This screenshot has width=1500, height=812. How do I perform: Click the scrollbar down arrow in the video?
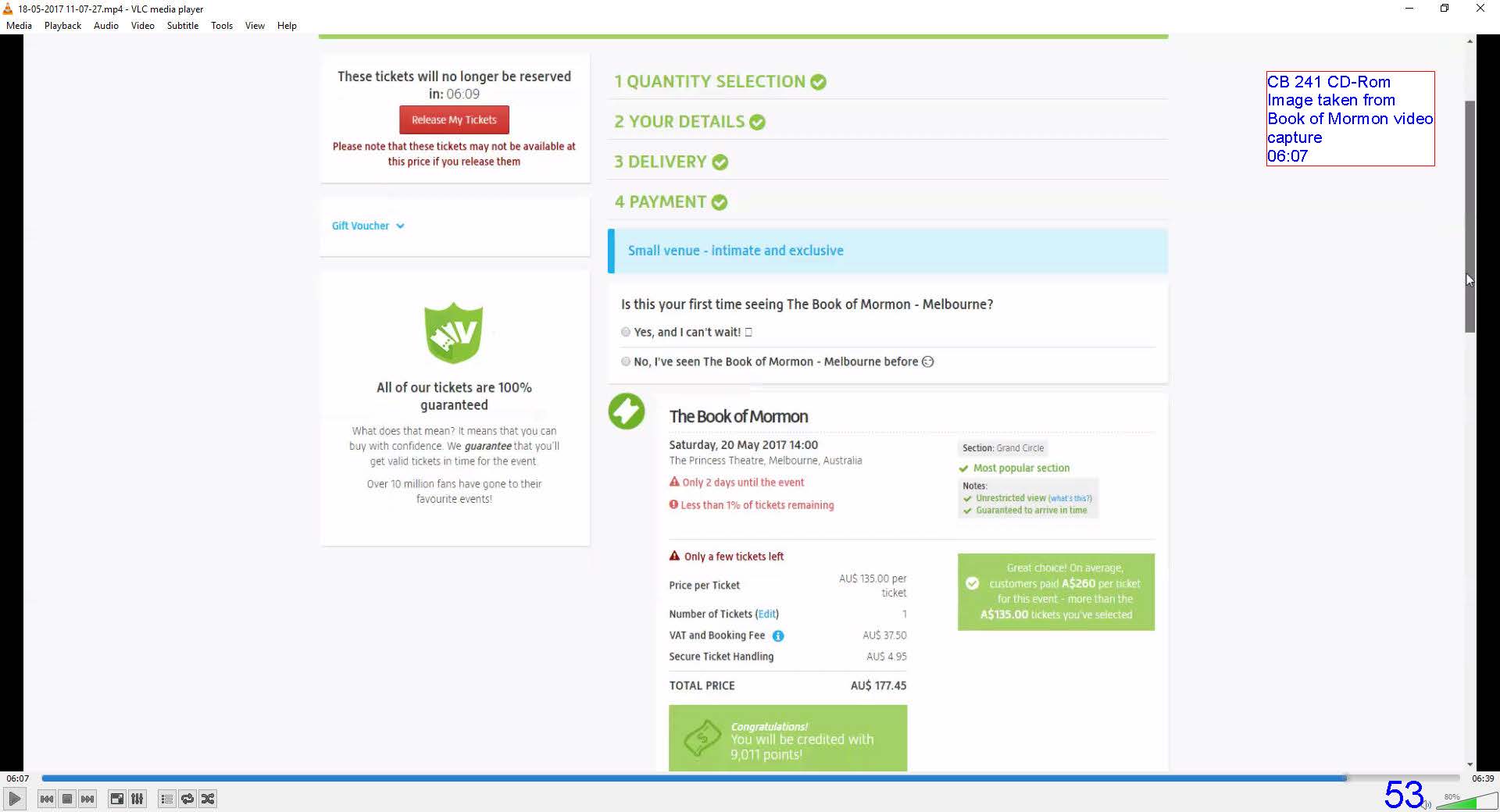(1470, 764)
